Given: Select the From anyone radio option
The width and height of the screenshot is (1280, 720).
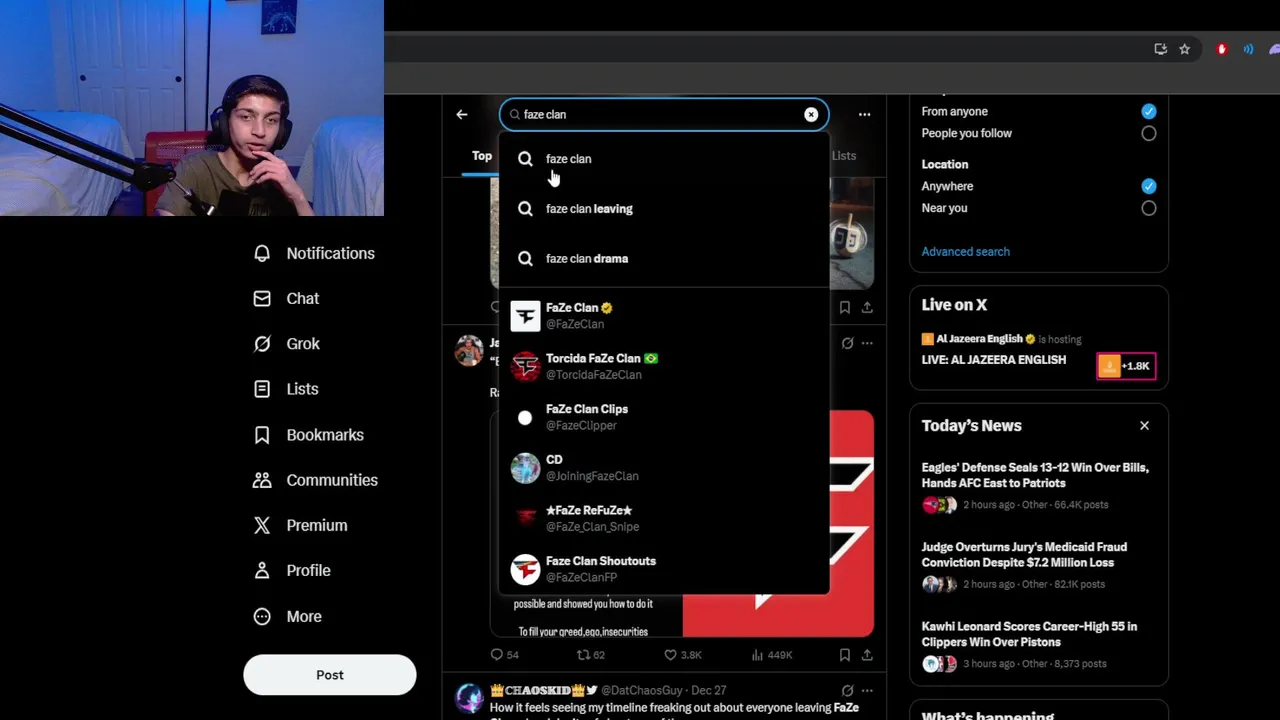Looking at the screenshot, I should coord(1149,111).
